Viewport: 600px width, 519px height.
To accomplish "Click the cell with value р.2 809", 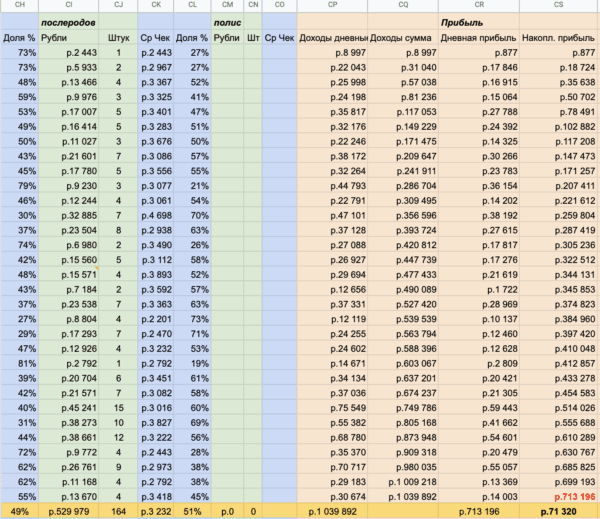I will coord(479,364).
